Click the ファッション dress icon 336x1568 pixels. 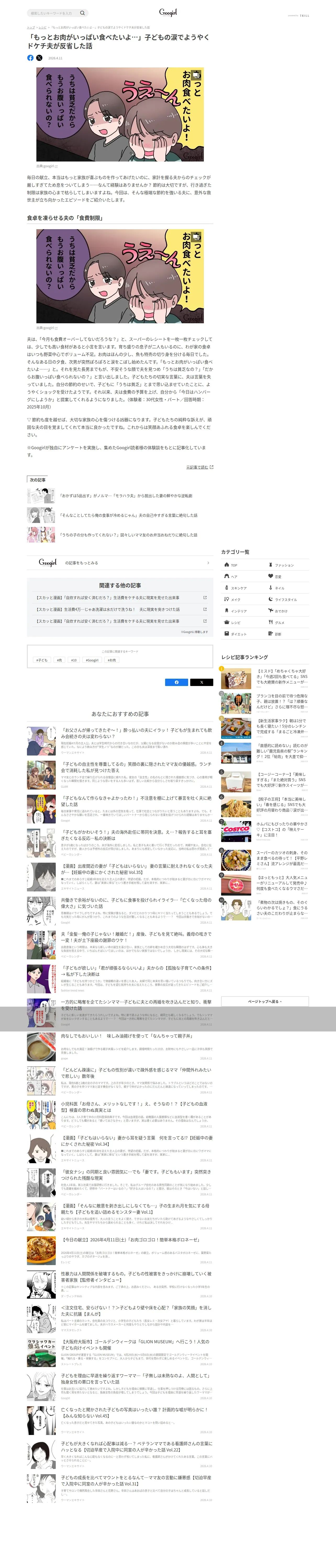click(271, 565)
